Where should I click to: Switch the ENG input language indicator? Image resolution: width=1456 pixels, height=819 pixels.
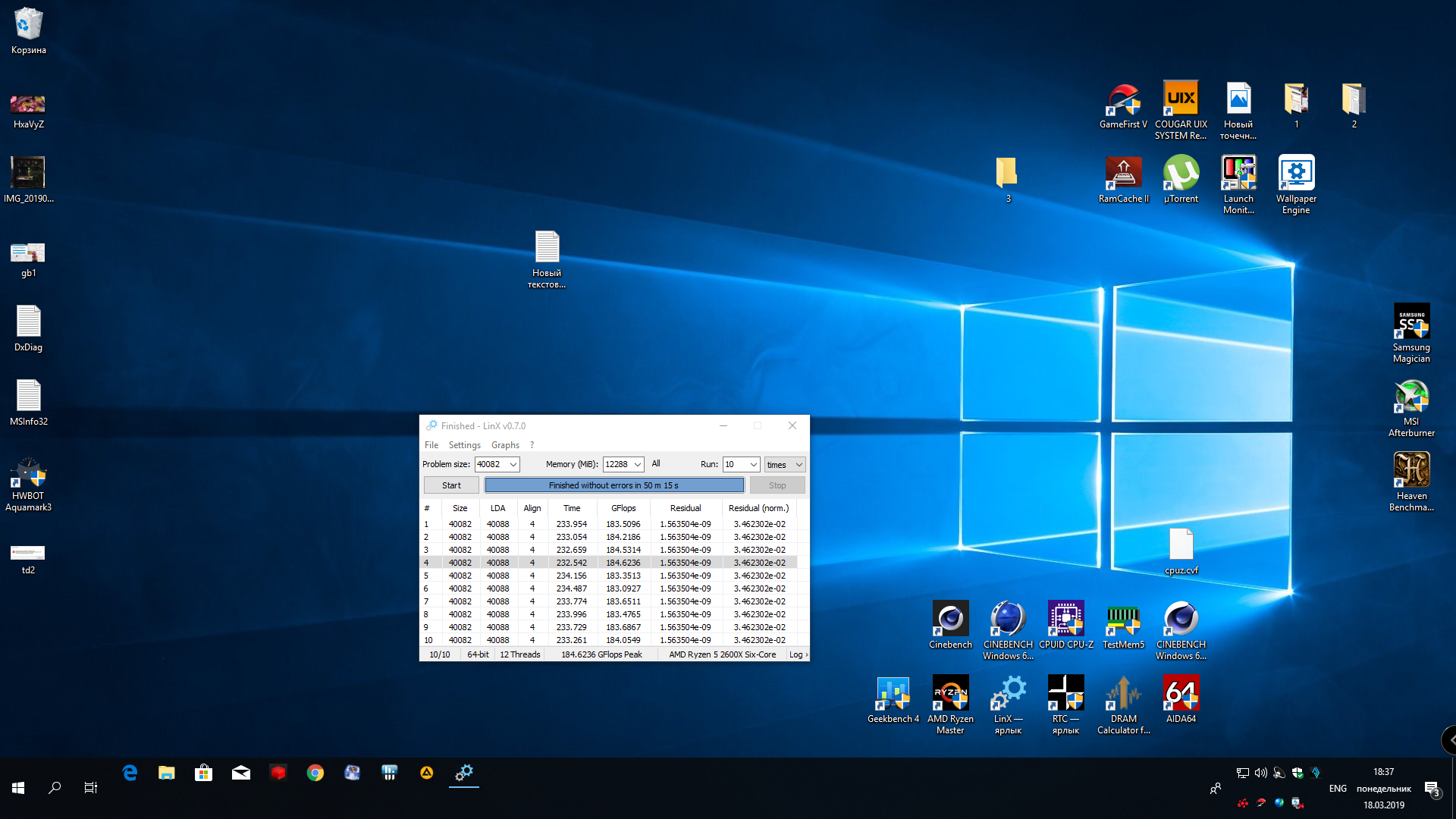(x=1337, y=789)
